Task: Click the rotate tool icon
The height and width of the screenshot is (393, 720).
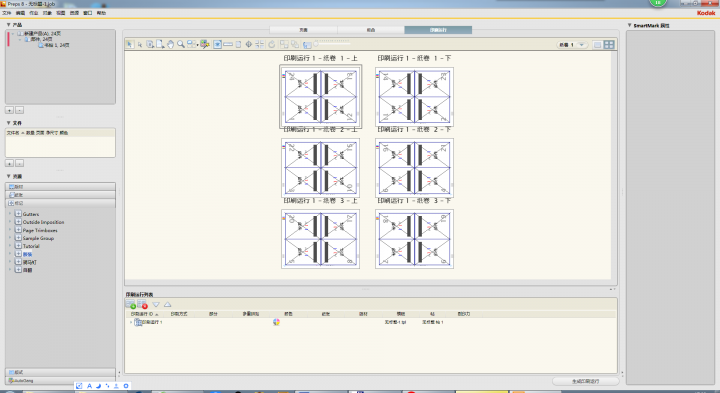Action: [x=272, y=45]
